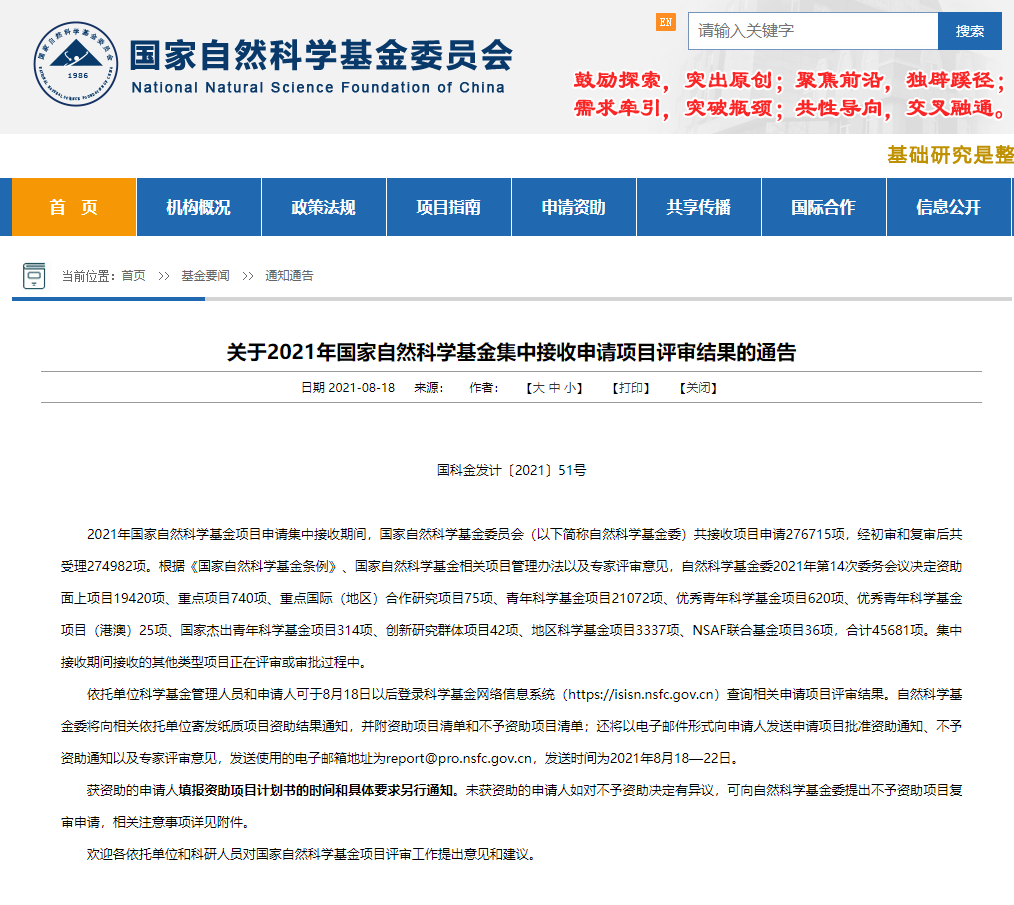Go to 通知通告 in the breadcrumb

pos(289,276)
